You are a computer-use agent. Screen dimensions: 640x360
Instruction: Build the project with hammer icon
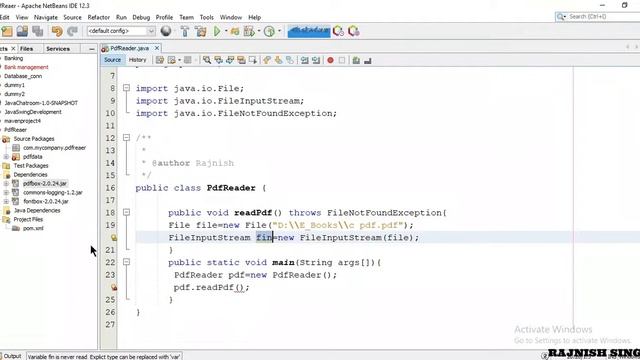point(185,31)
